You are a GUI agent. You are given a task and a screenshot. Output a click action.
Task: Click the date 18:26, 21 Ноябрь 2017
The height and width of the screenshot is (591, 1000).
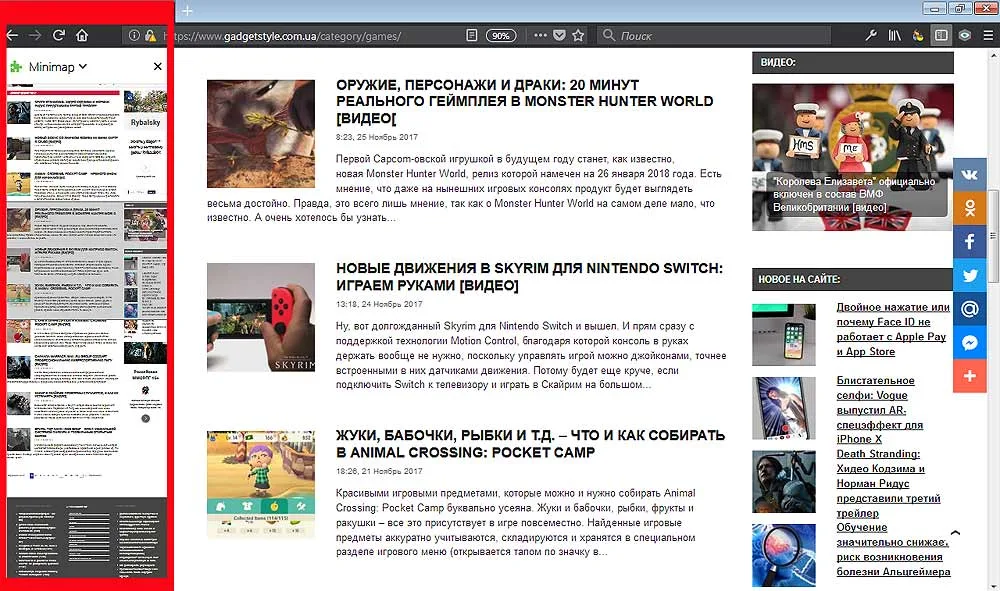[379, 471]
